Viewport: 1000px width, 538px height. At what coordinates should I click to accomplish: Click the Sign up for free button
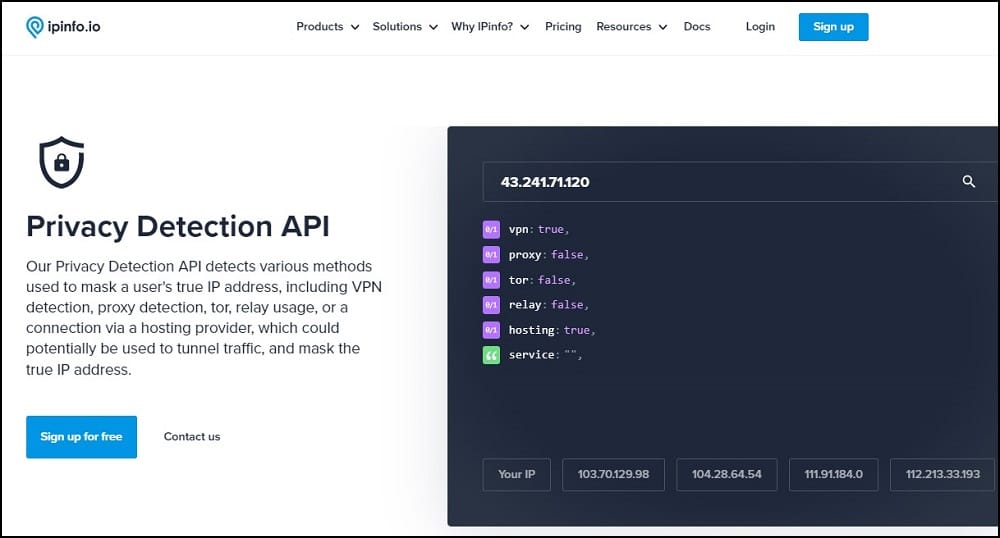(81, 437)
